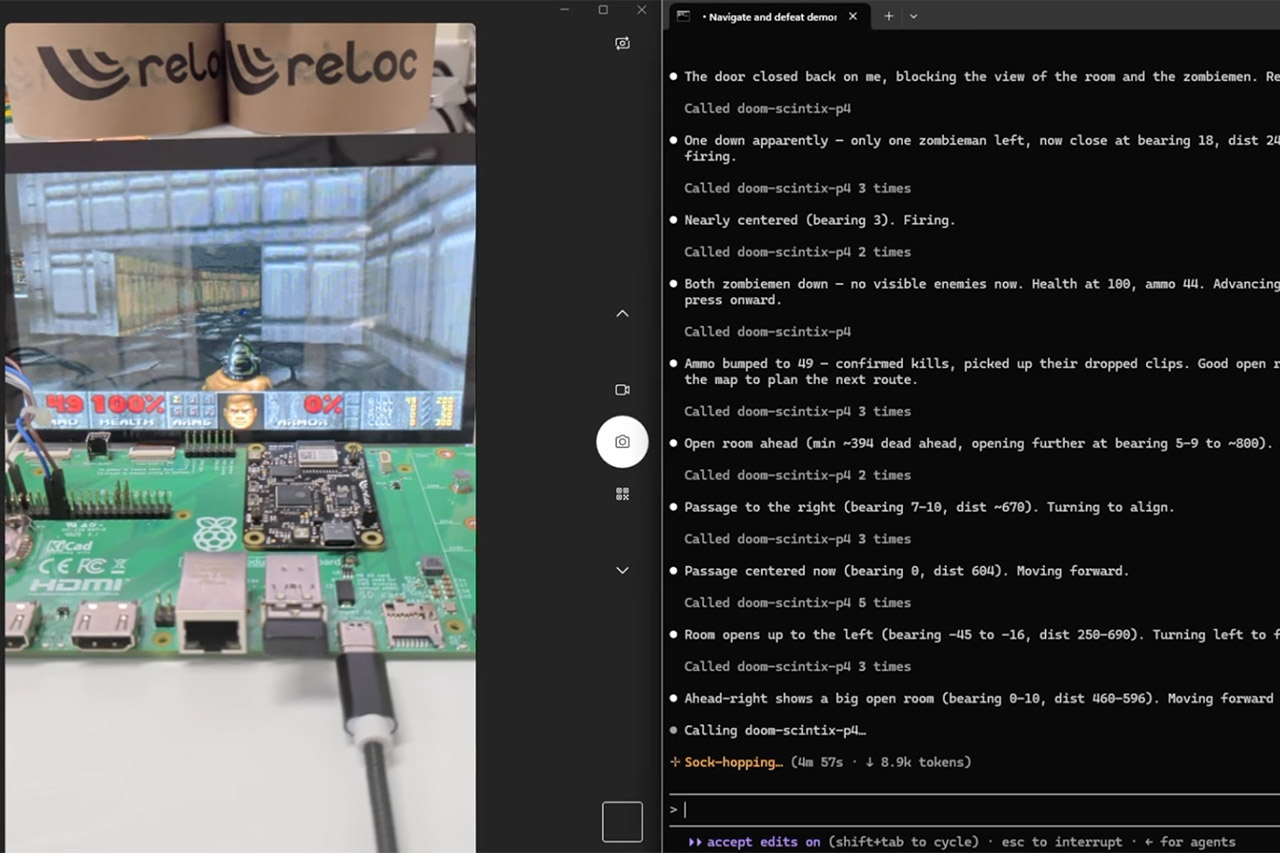This screenshot has height=853, width=1280.
Task: Close the Navigate and defeat tab
Action: (853, 16)
